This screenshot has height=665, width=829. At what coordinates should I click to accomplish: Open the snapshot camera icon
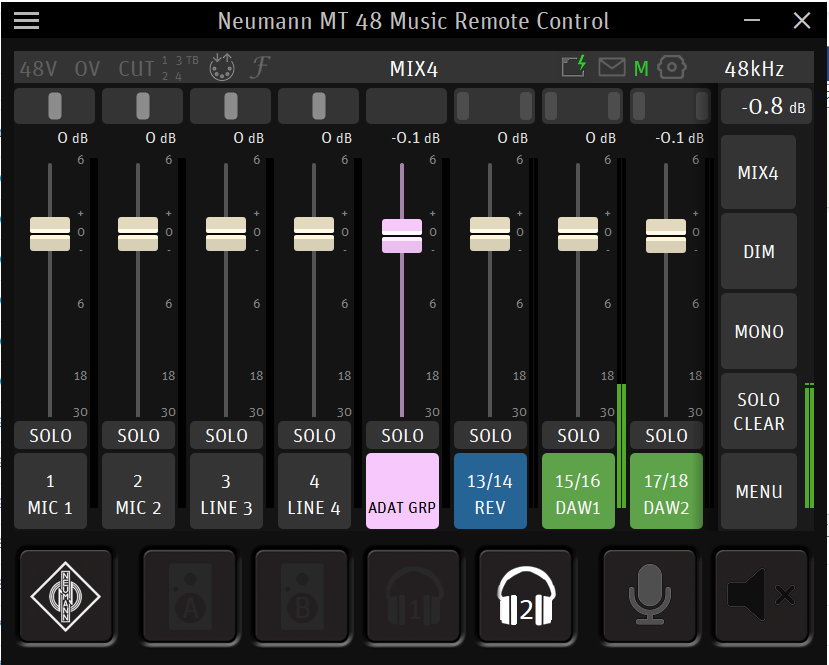pos(671,67)
